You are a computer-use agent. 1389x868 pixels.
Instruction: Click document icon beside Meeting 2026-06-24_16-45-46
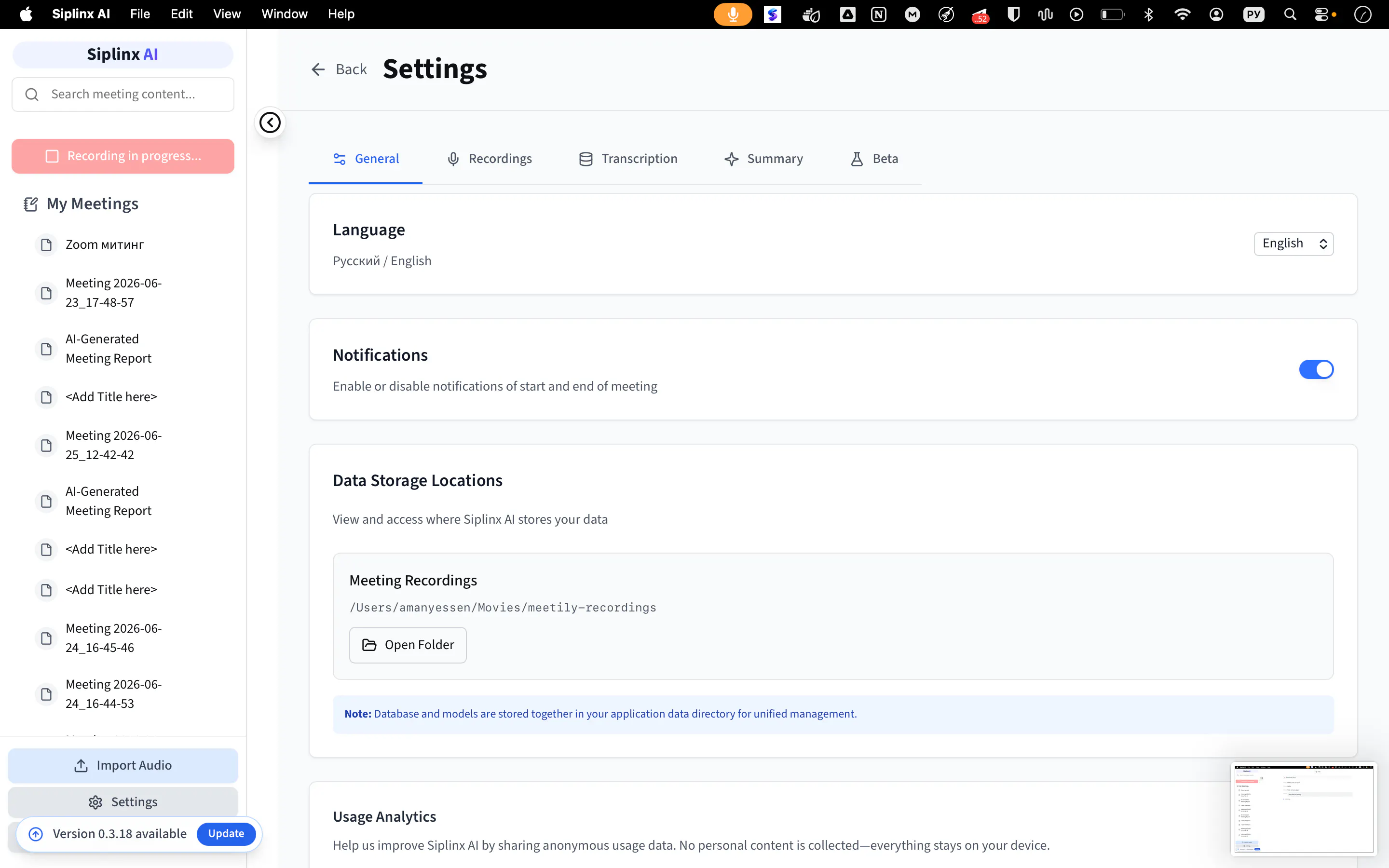pos(46,638)
